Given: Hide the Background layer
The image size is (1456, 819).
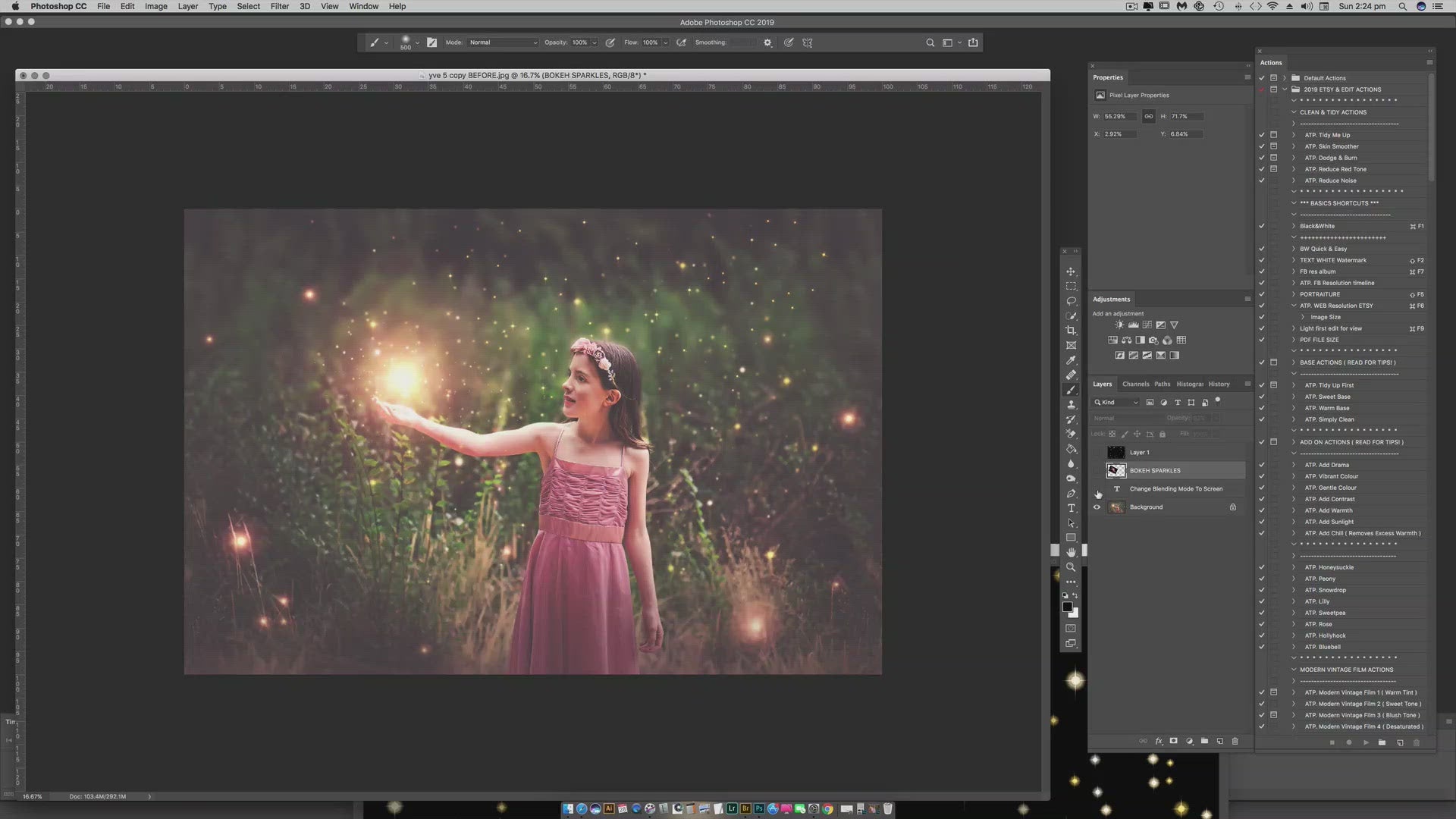Looking at the screenshot, I should 1097,507.
